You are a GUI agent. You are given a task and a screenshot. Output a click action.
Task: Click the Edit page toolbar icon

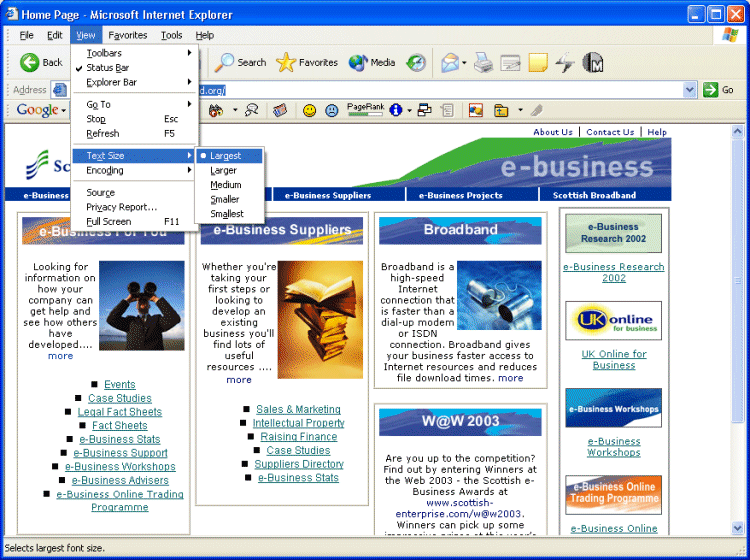[x=510, y=63]
